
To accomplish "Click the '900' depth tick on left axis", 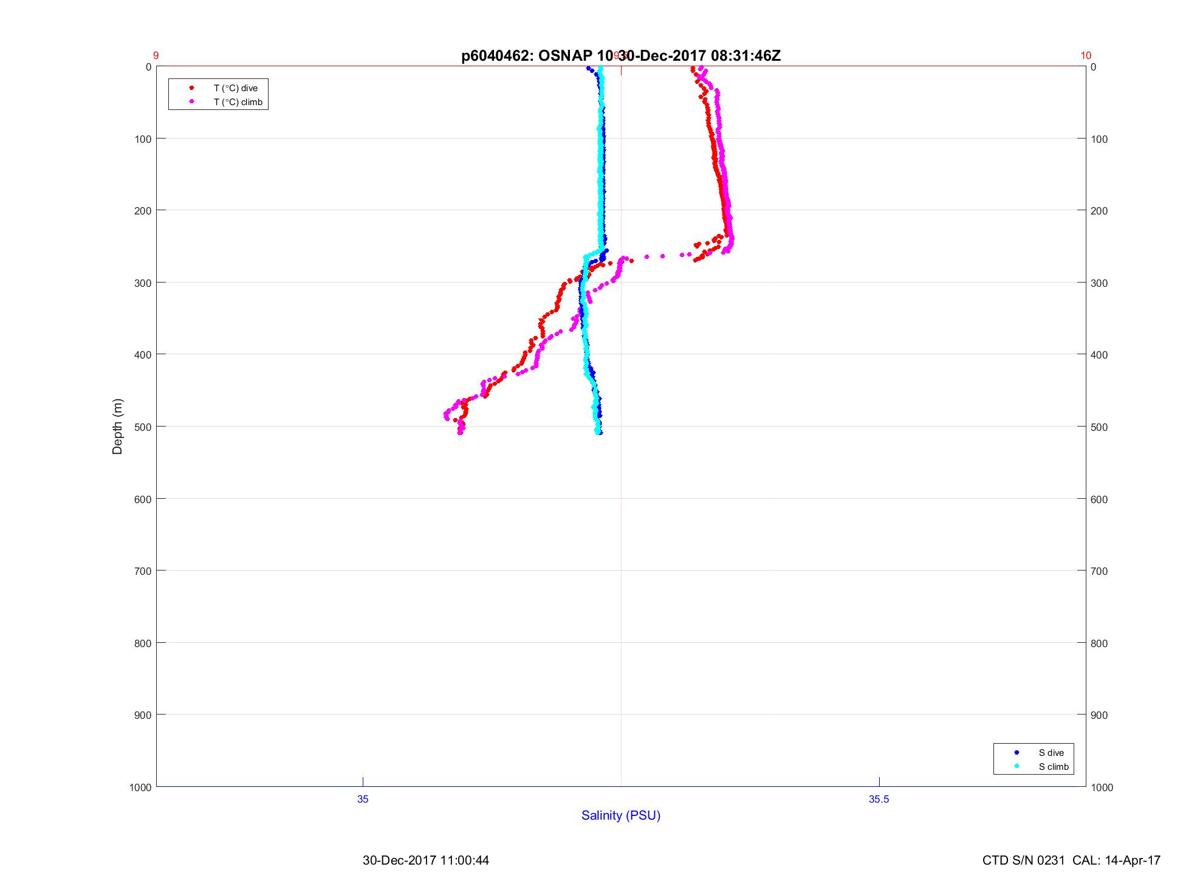I will point(143,715).
